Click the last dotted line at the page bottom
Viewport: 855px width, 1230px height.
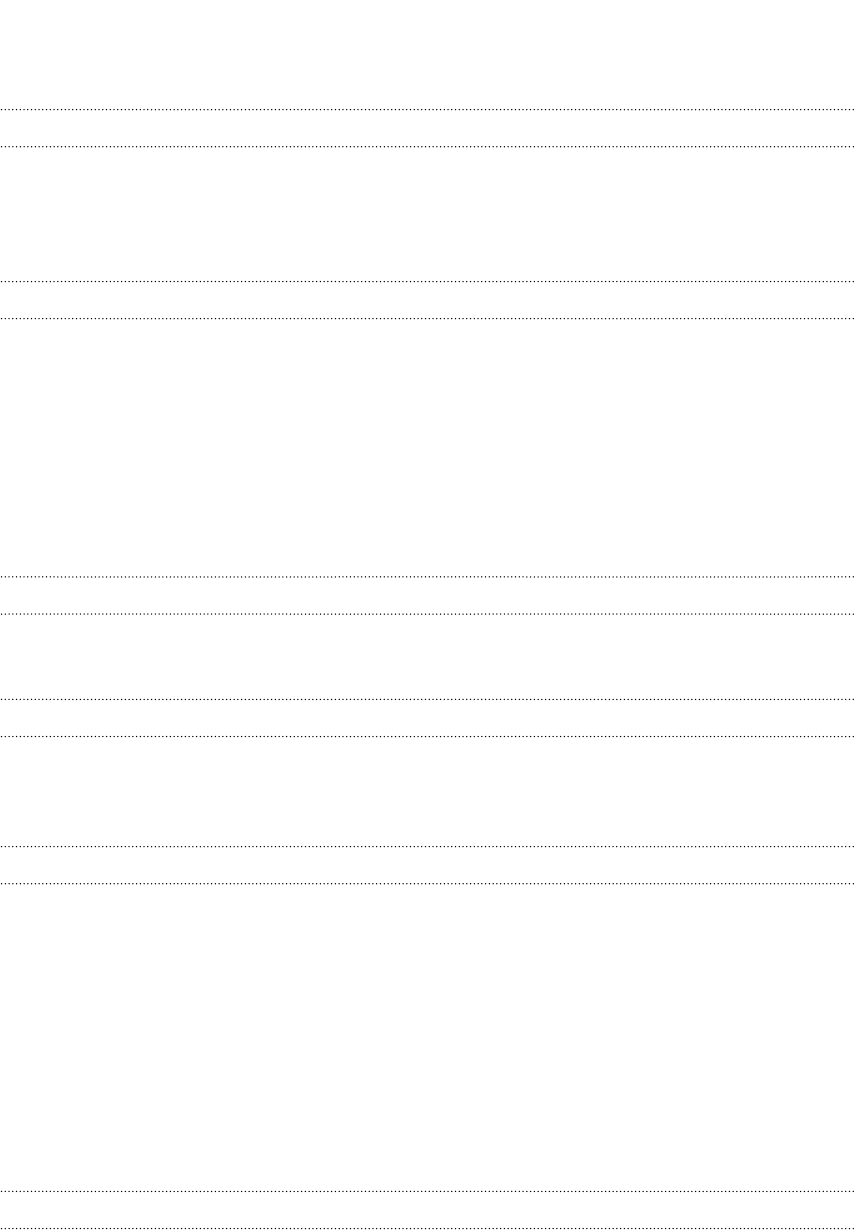[x=427, y=1227]
